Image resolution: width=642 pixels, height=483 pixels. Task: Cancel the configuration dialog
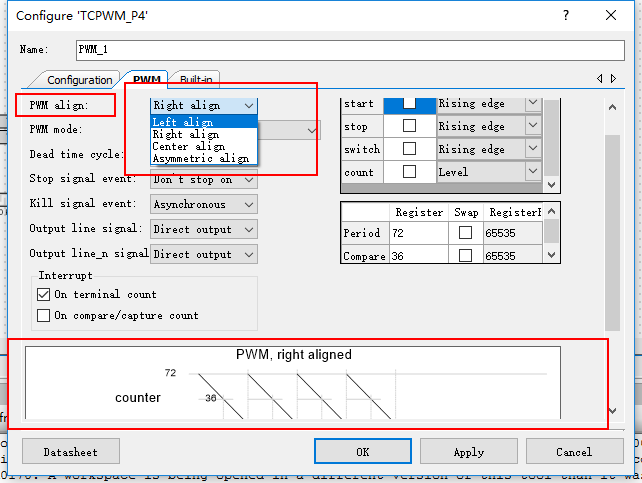pyautogui.click(x=574, y=452)
